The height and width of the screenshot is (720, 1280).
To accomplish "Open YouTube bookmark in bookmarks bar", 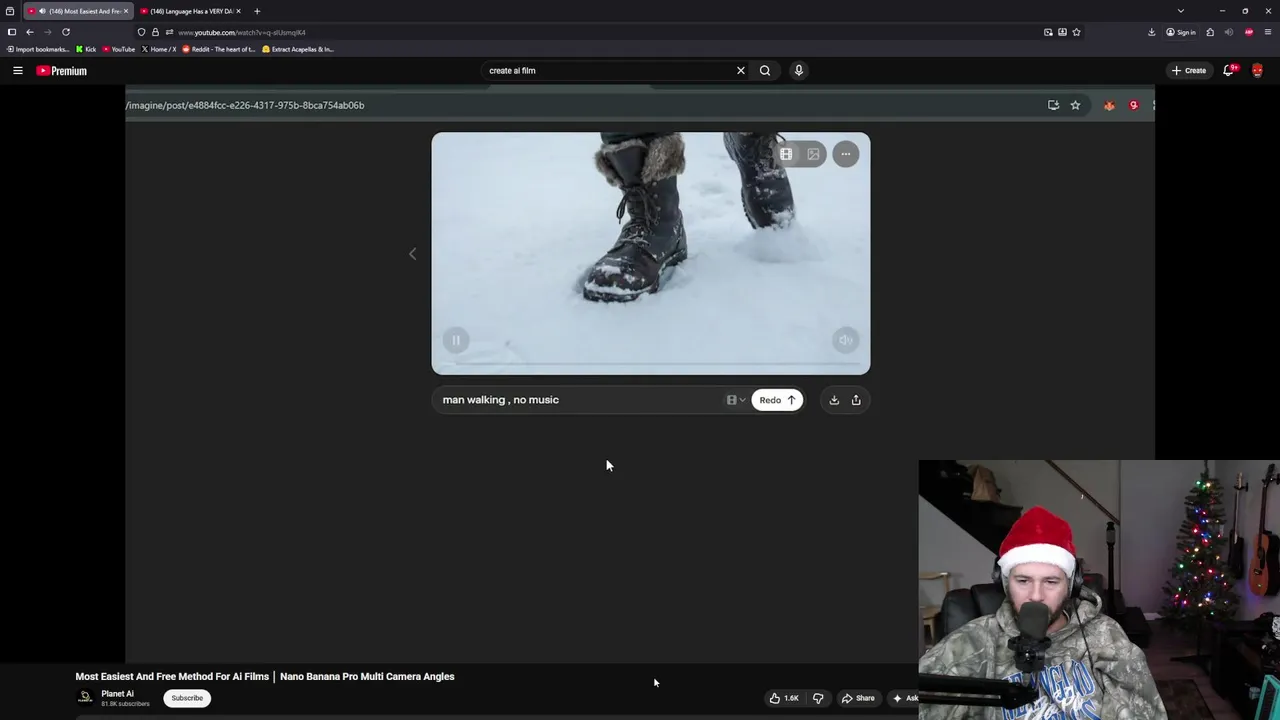I will click(119, 49).
